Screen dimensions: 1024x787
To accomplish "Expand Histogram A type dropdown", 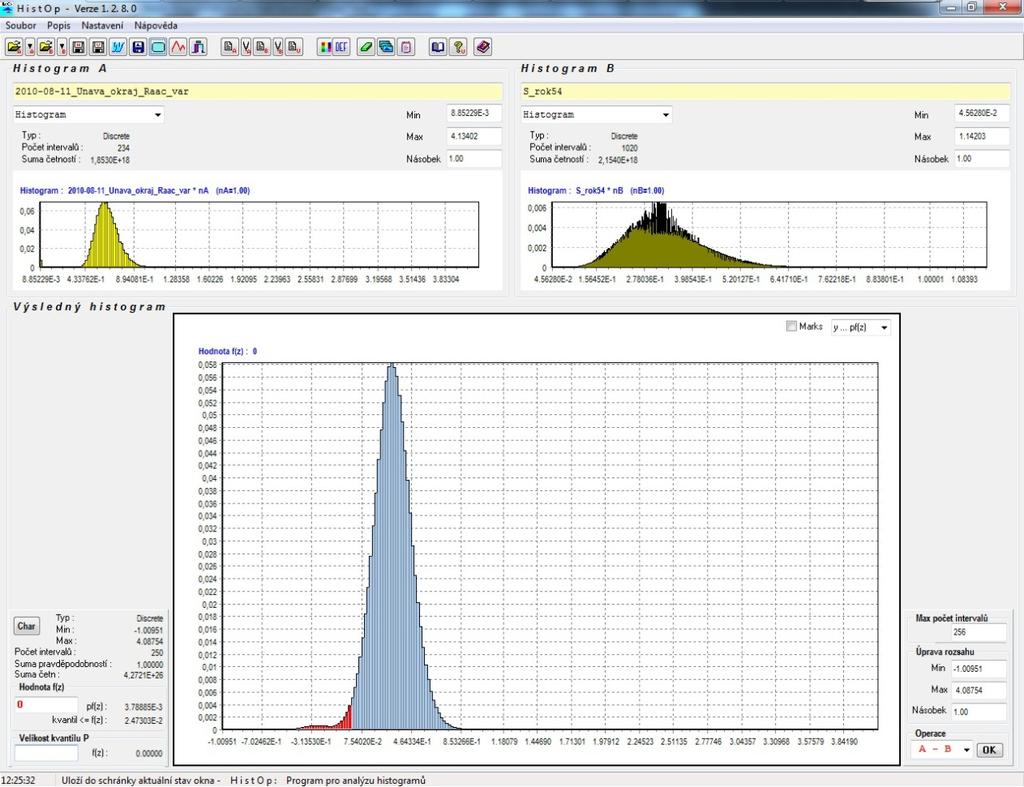I will [157, 115].
